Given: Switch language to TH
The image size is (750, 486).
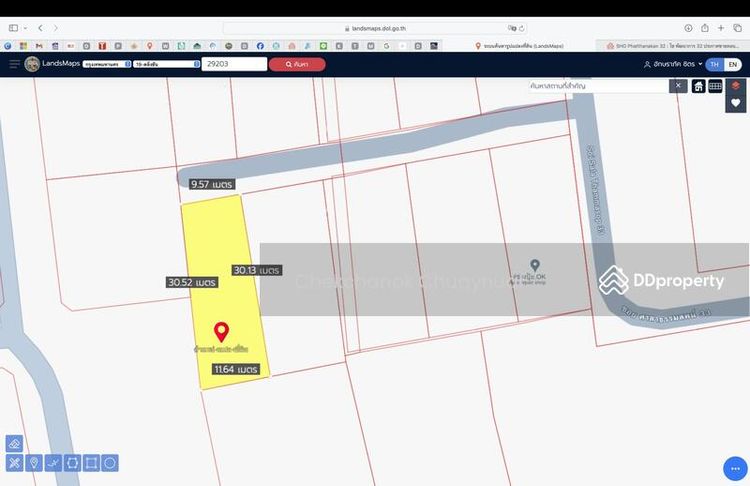Looking at the screenshot, I should coord(712,64).
